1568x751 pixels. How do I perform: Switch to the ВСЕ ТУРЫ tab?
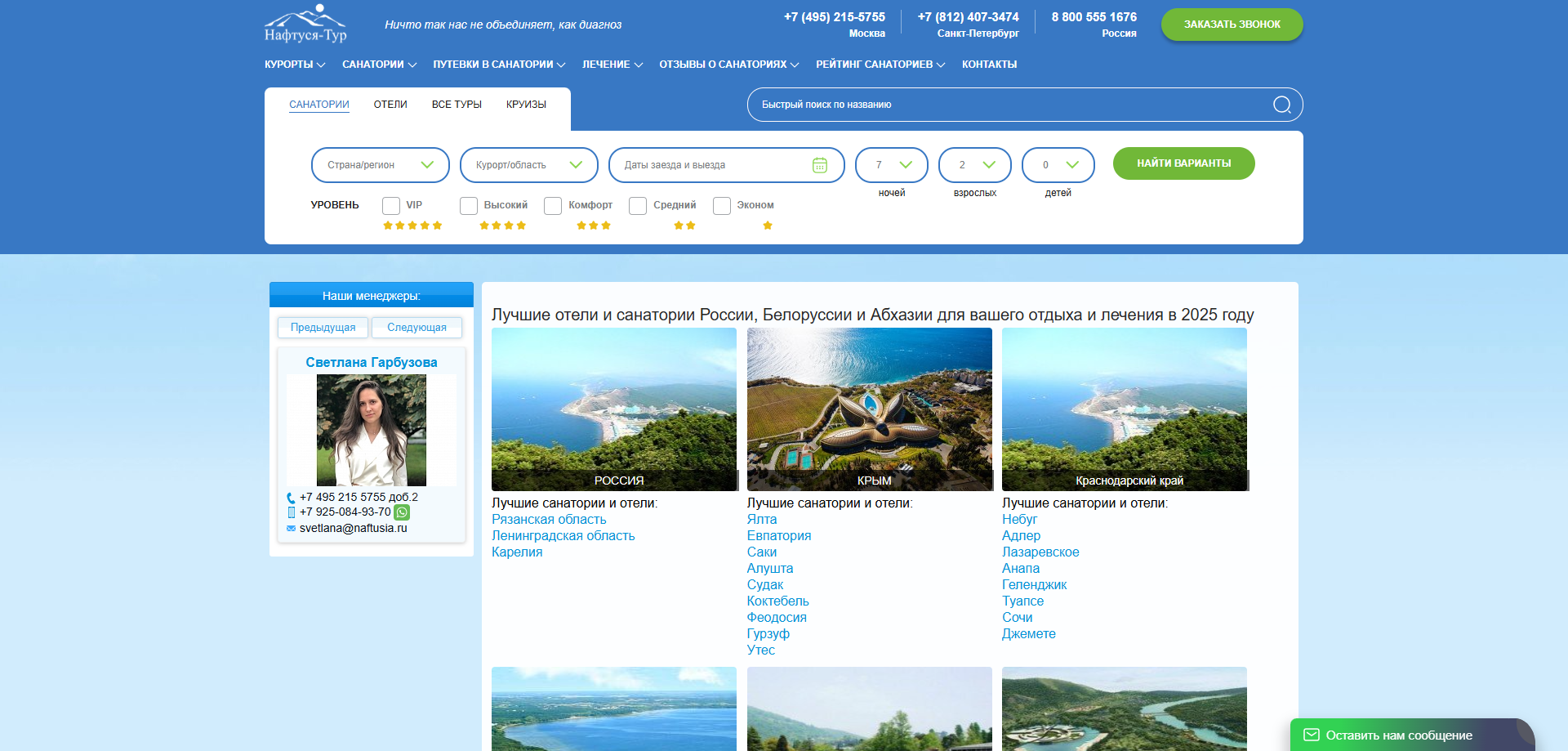click(457, 105)
